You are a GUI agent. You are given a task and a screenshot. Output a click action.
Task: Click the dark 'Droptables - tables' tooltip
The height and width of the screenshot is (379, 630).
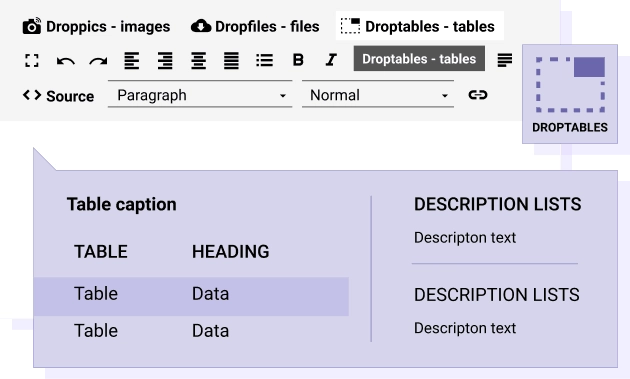pyautogui.click(x=419, y=59)
